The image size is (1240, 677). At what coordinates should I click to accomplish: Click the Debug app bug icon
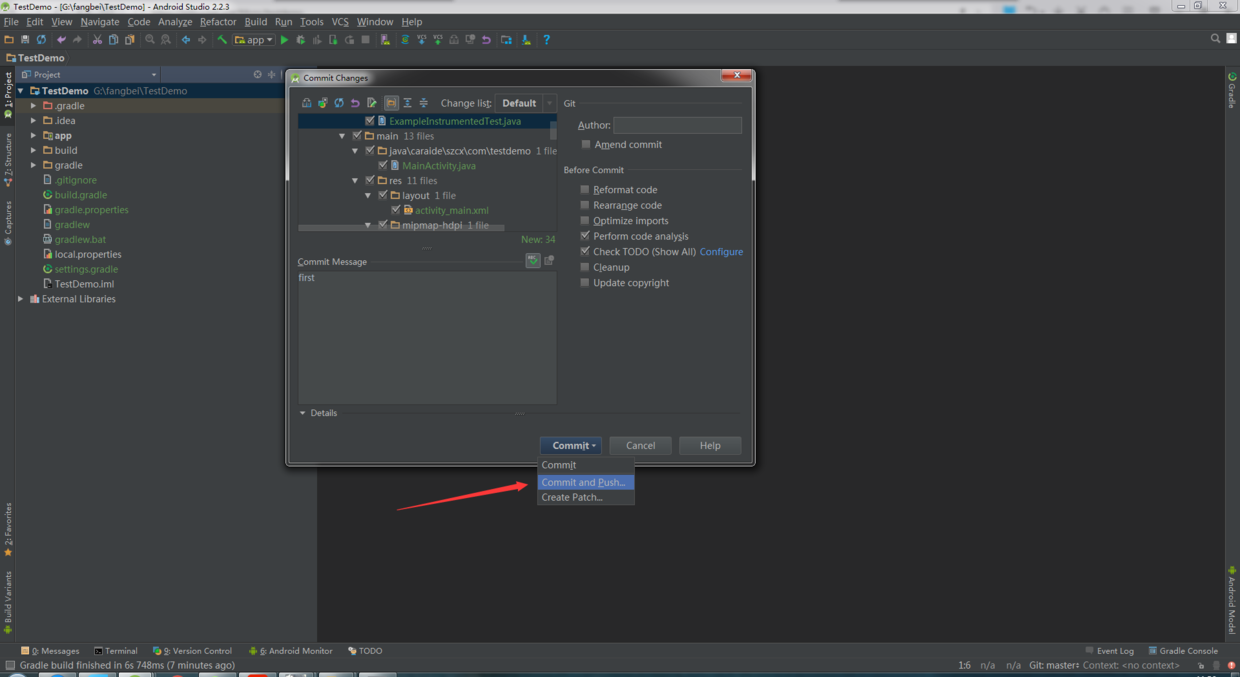[301, 40]
